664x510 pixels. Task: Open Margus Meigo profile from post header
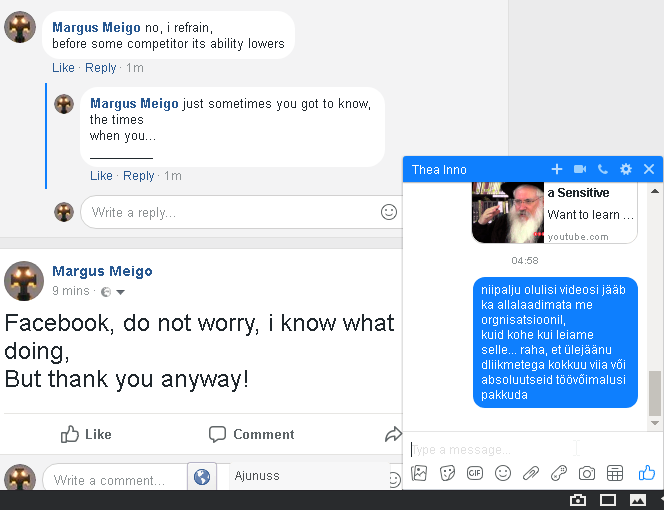click(x=102, y=271)
